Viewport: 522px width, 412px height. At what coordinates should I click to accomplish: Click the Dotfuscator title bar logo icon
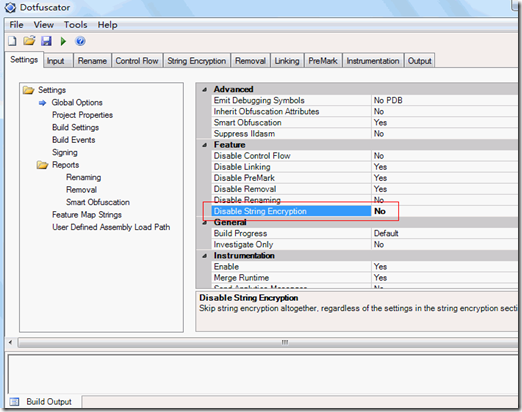click(x=10, y=7)
